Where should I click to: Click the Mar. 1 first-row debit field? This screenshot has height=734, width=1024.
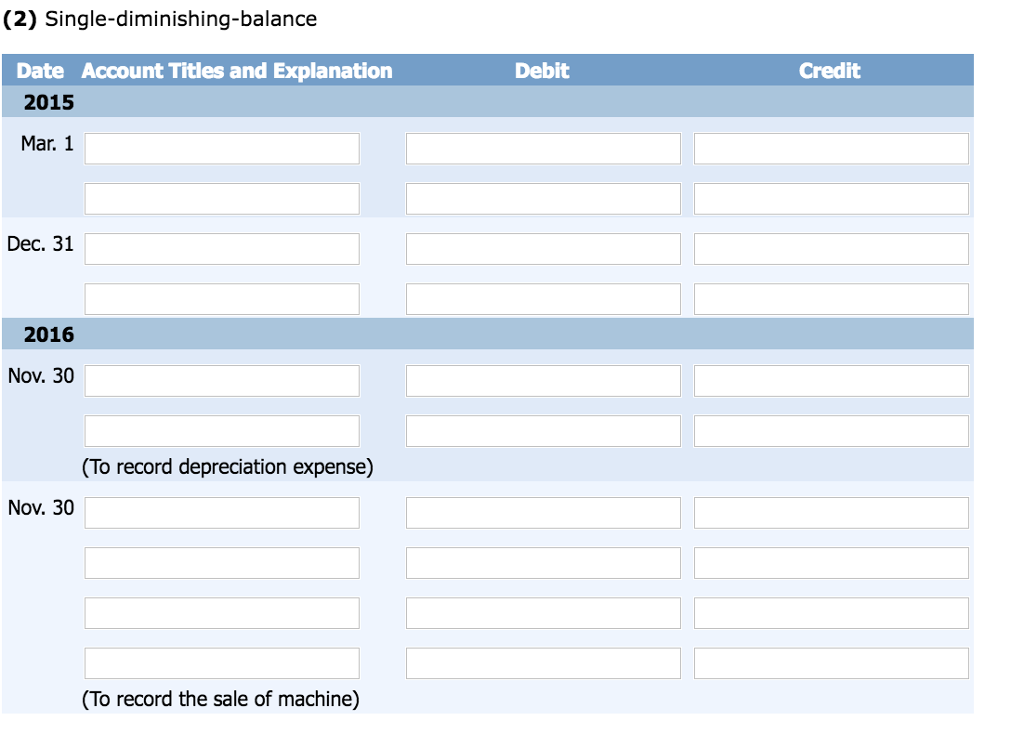click(543, 149)
